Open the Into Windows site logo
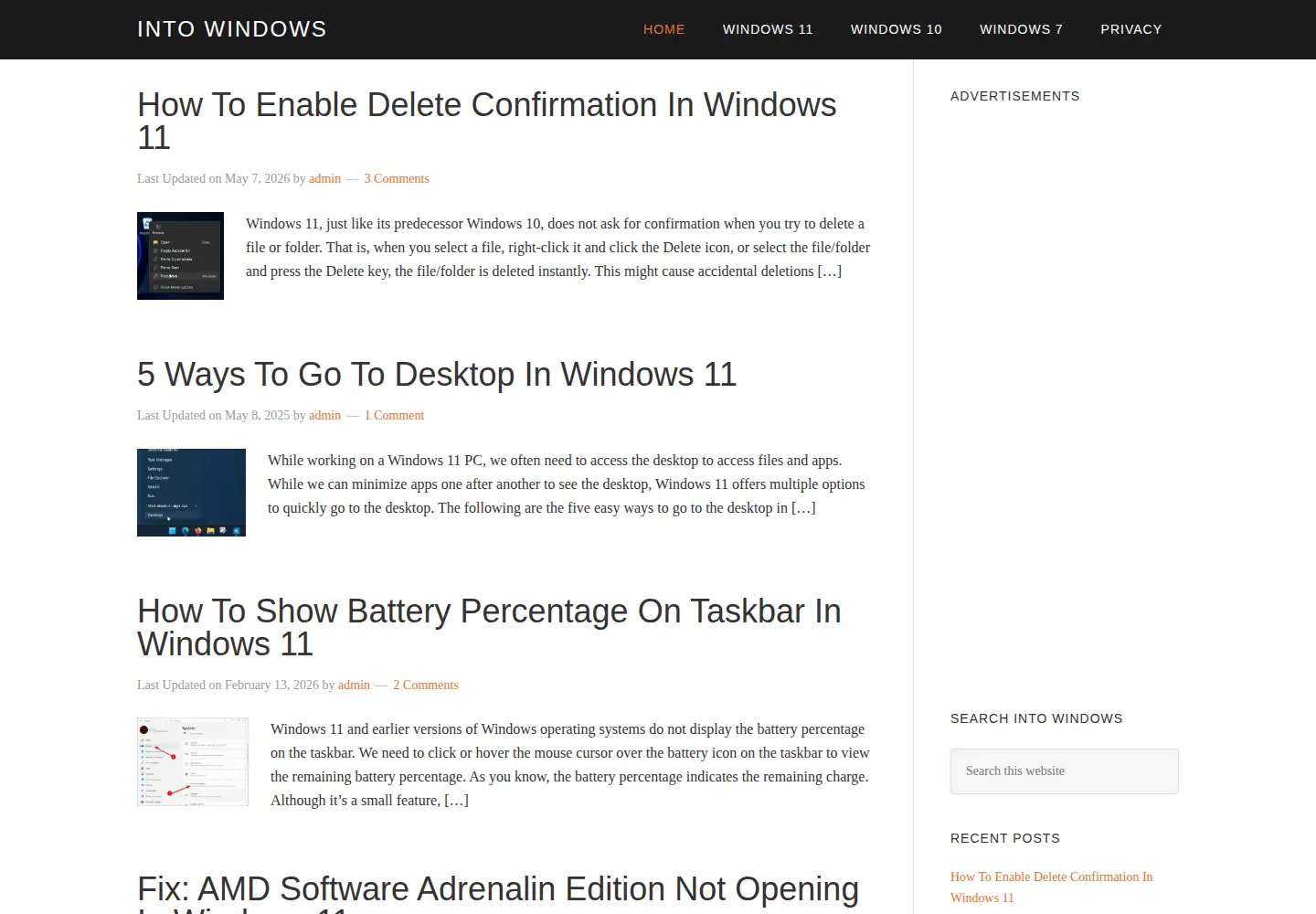The height and width of the screenshot is (914, 1316). 232,29
